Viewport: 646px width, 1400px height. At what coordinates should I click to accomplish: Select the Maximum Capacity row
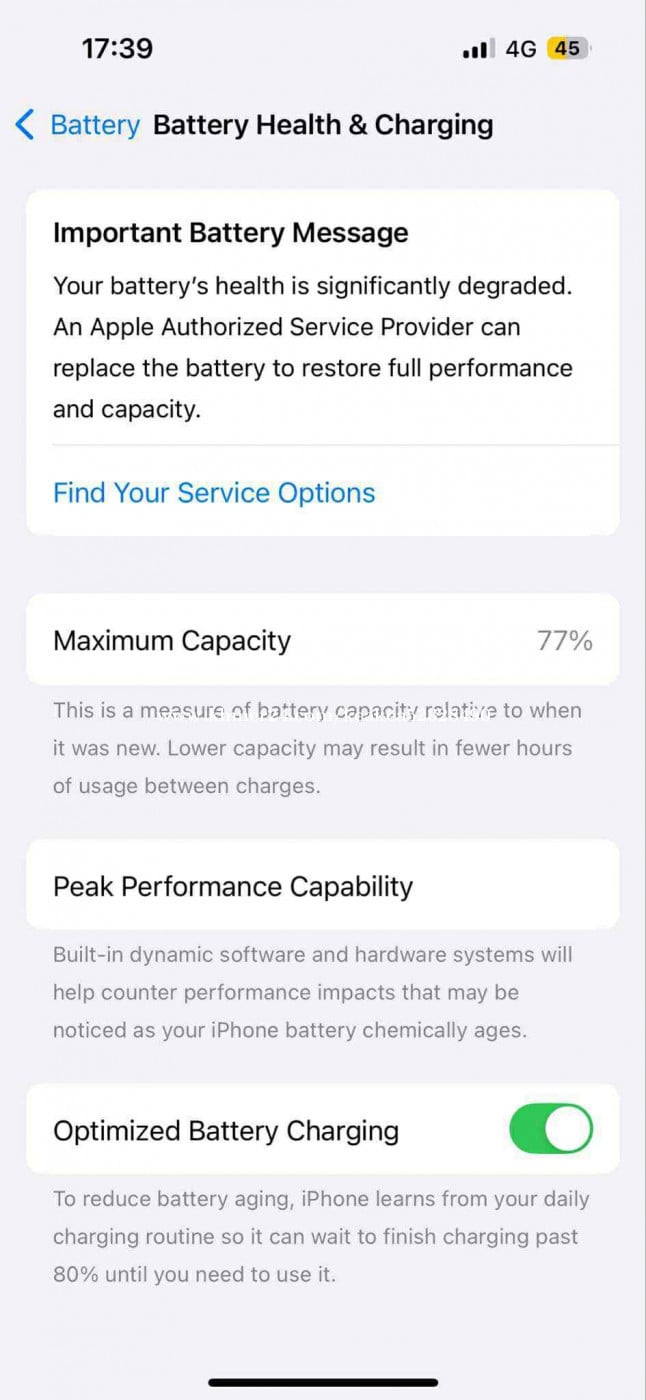[x=323, y=640]
